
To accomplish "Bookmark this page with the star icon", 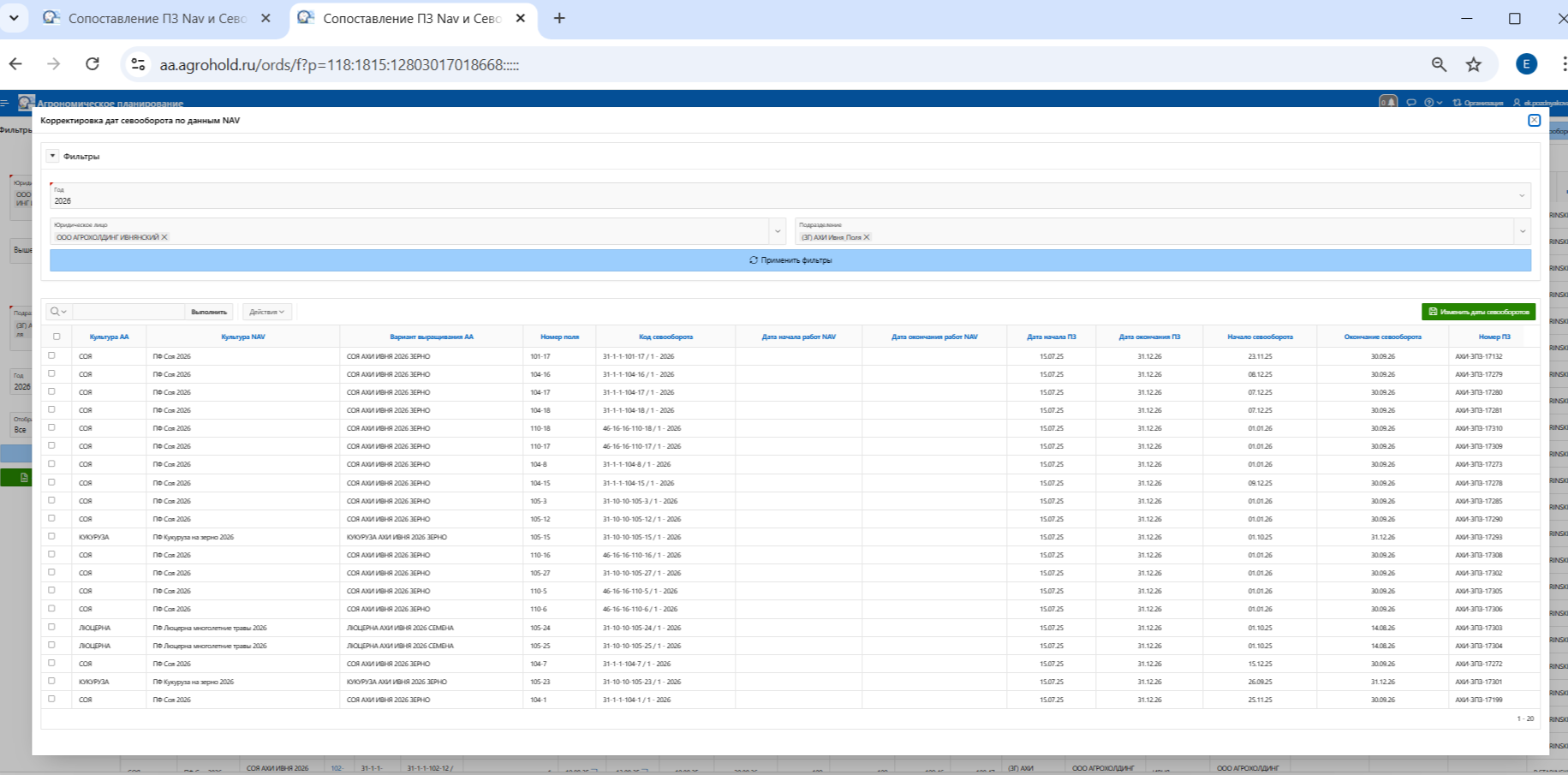I will coord(1473,64).
